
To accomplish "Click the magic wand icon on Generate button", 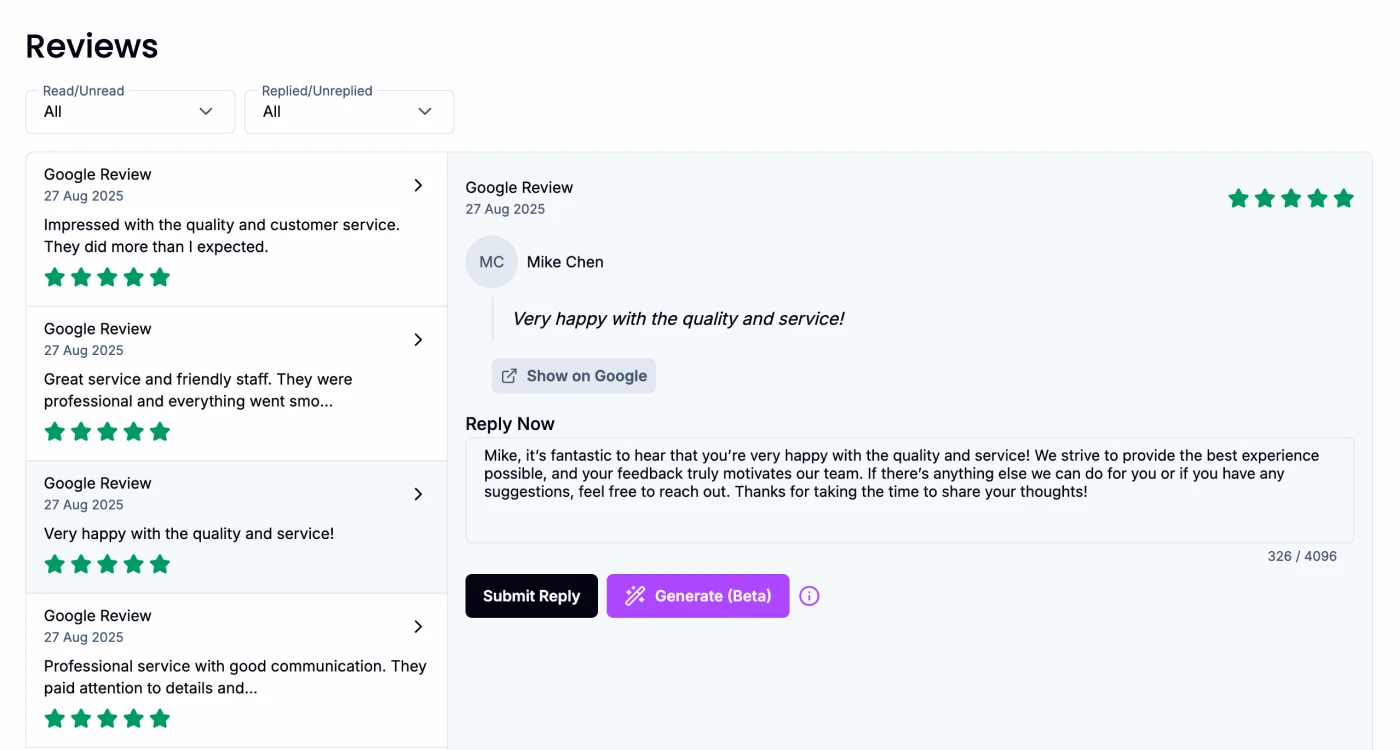I will [635, 596].
